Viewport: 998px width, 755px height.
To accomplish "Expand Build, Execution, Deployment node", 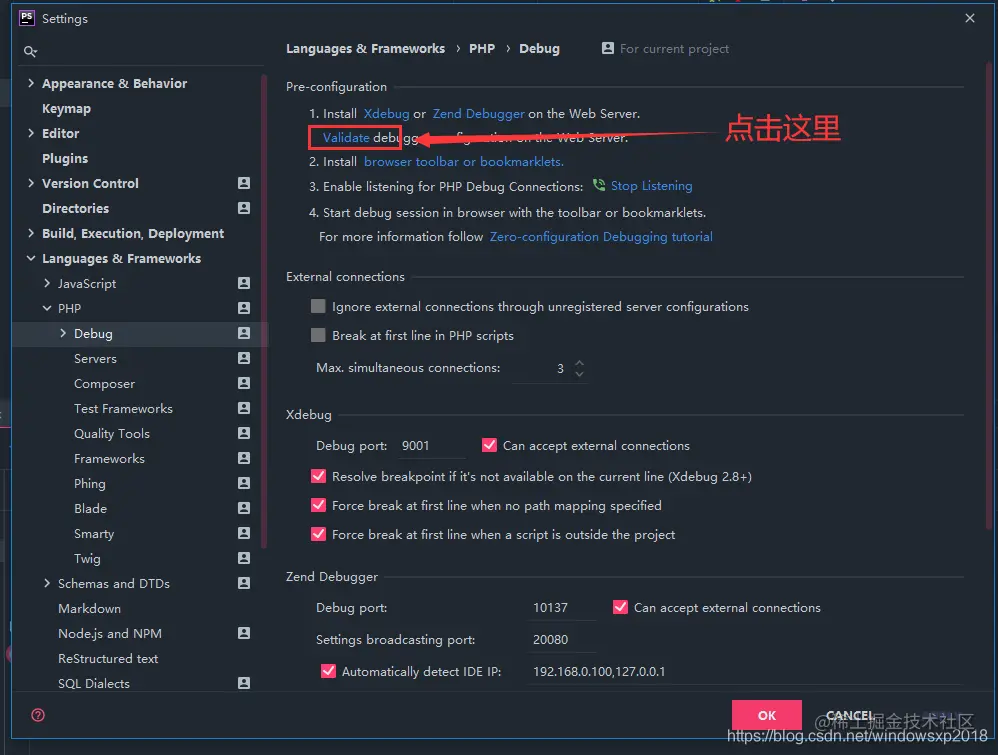I will (31, 234).
